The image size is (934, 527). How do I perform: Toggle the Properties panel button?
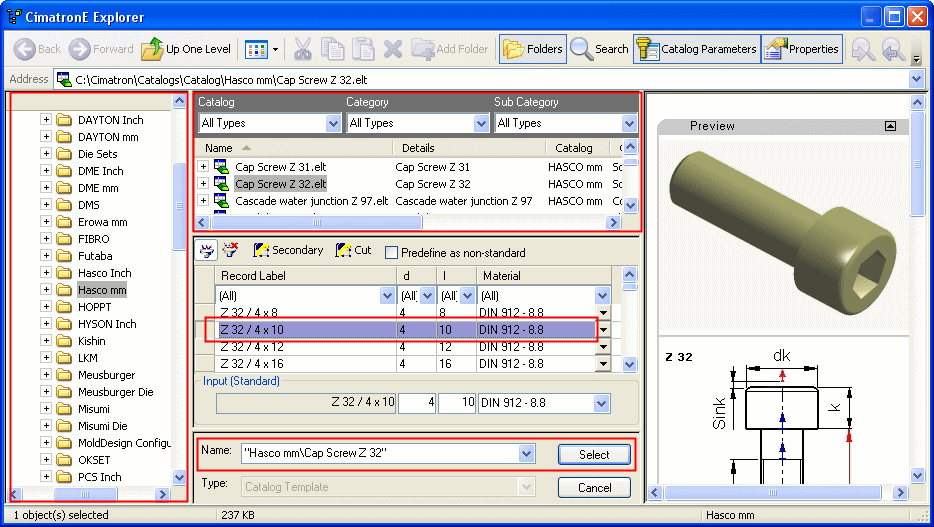(801, 49)
